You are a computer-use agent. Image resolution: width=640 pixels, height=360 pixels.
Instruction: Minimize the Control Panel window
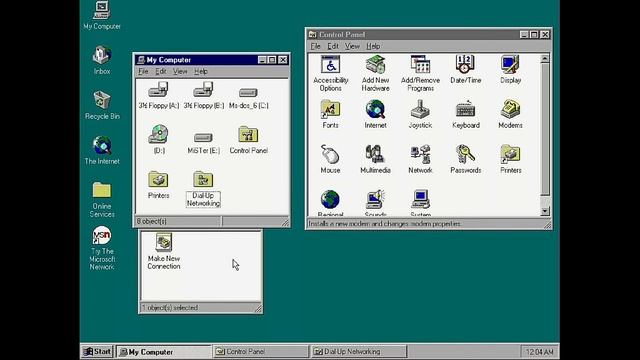click(x=524, y=35)
